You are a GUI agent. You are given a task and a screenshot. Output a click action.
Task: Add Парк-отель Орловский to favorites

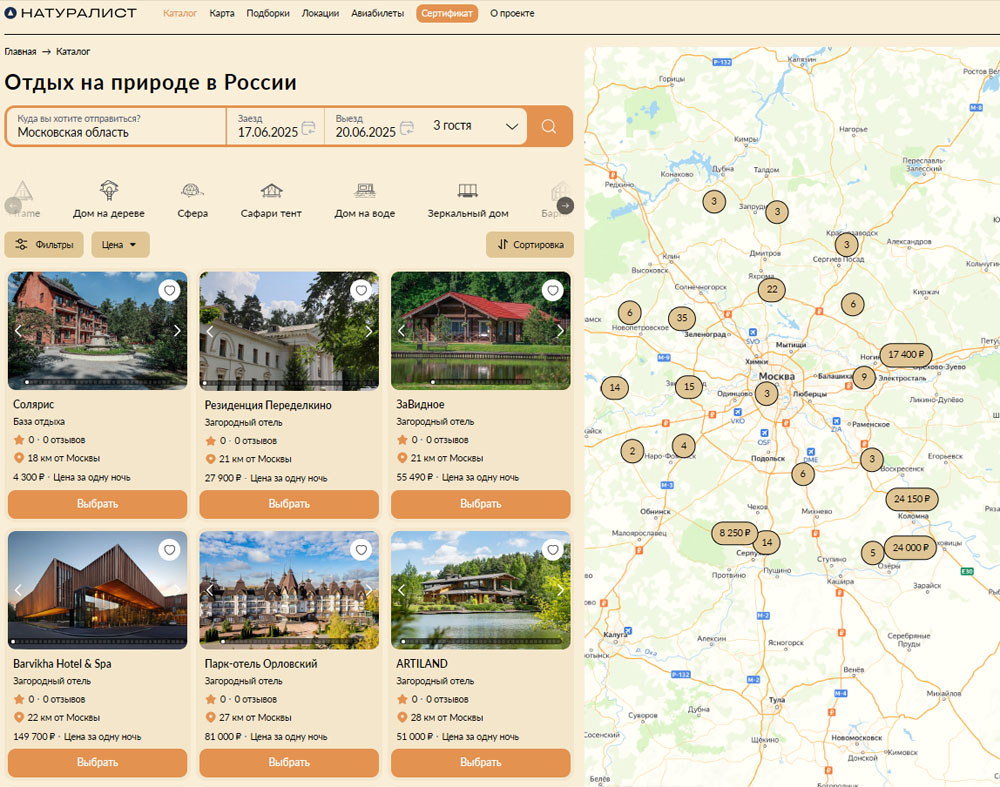(x=361, y=550)
